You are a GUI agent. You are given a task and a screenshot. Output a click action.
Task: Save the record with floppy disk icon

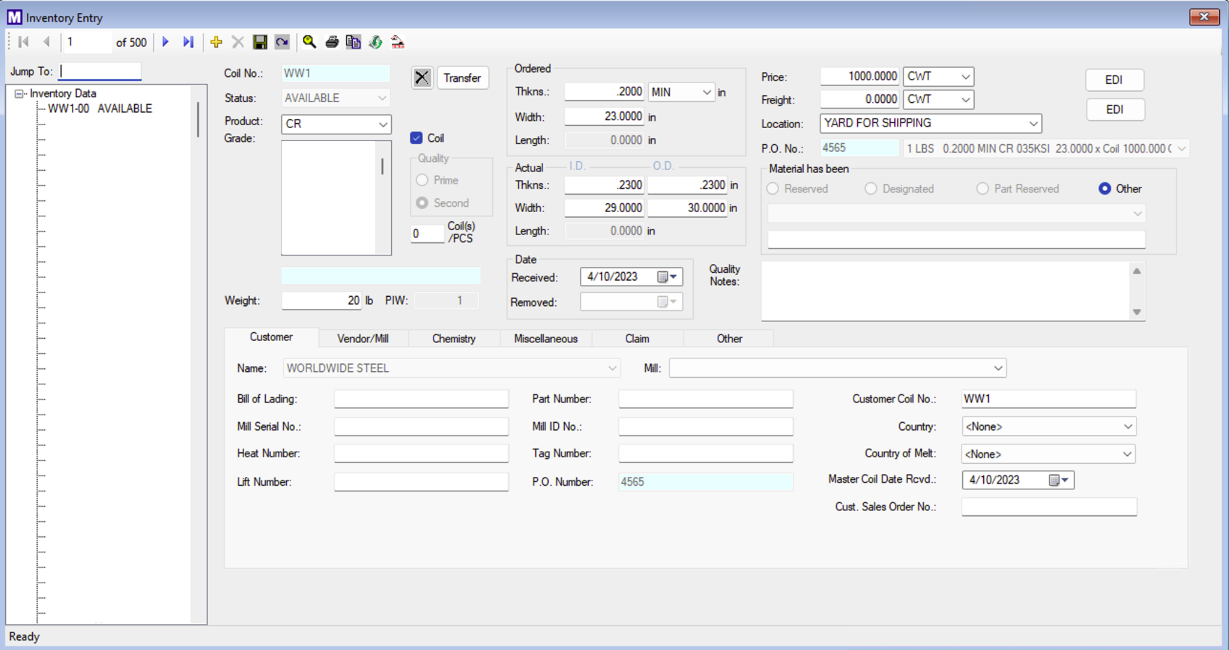point(260,42)
